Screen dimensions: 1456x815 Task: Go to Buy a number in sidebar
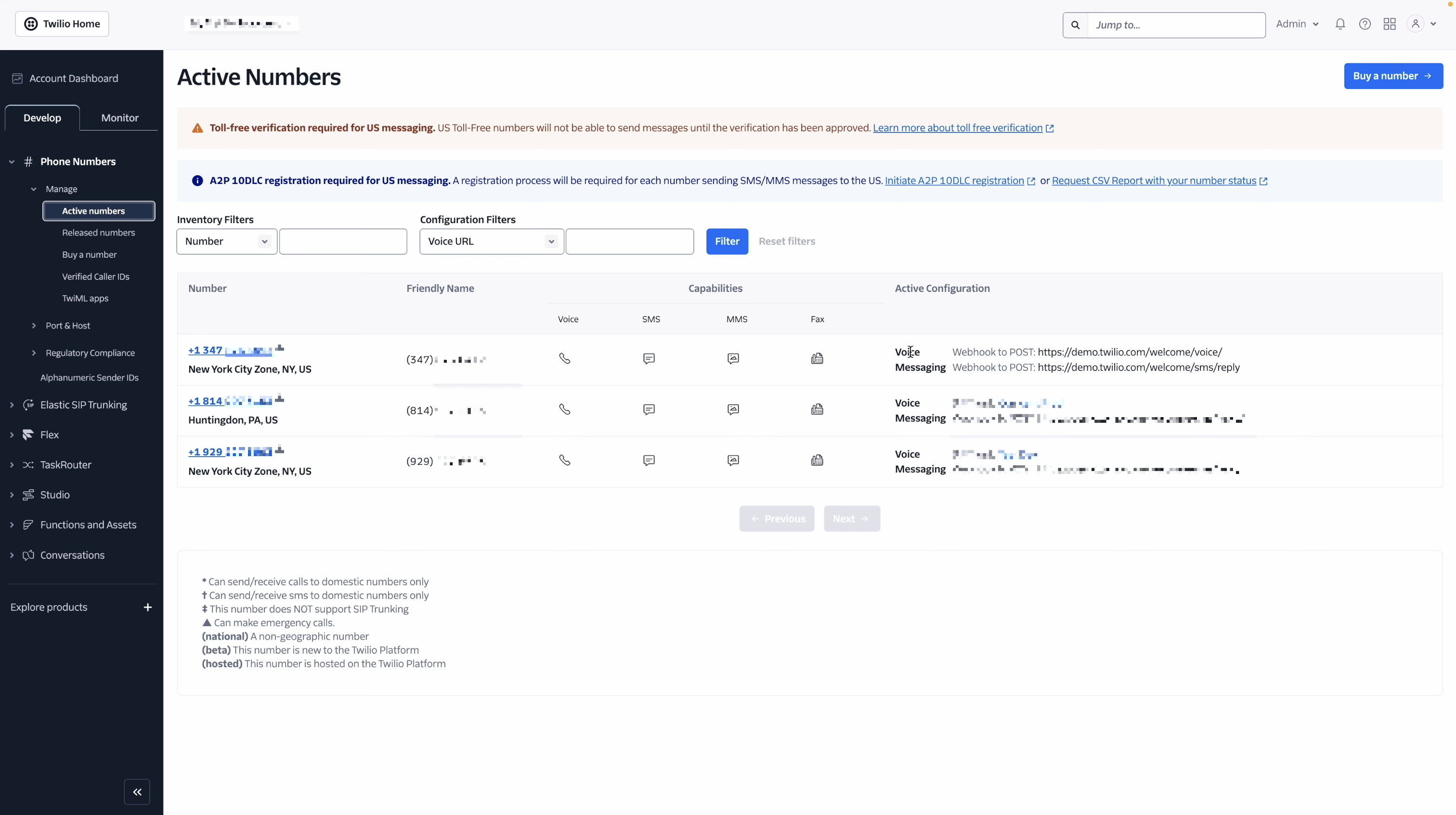tap(89, 254)
